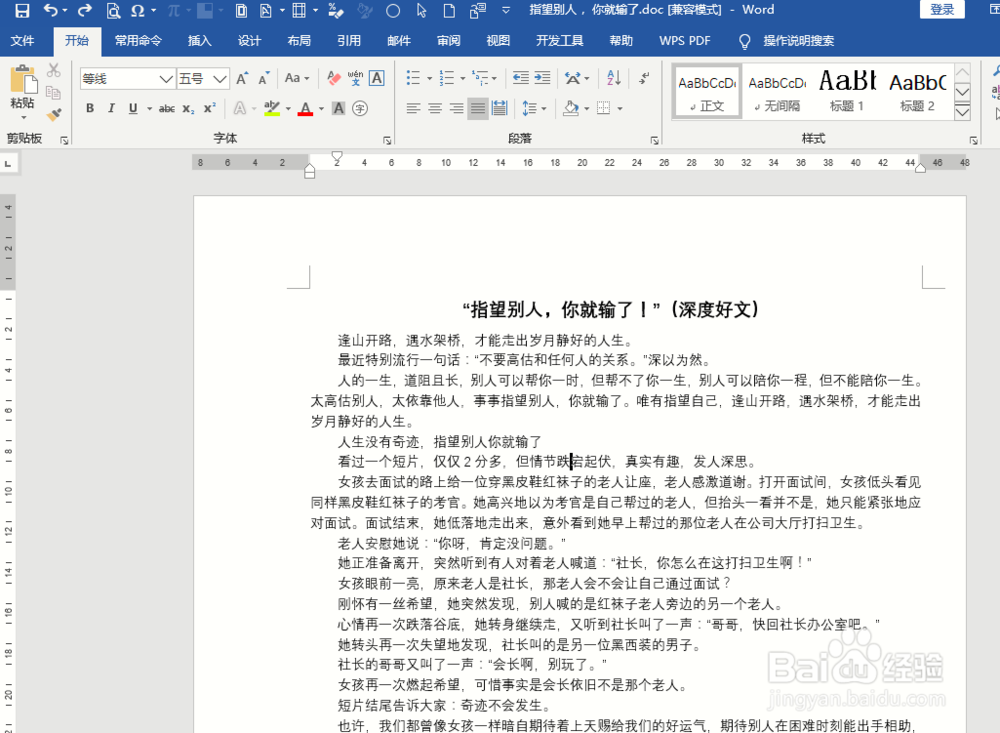This screenshot has width=1000, height=733.
Task: Open the 邮件 ribbon tab
Action: 399,41
